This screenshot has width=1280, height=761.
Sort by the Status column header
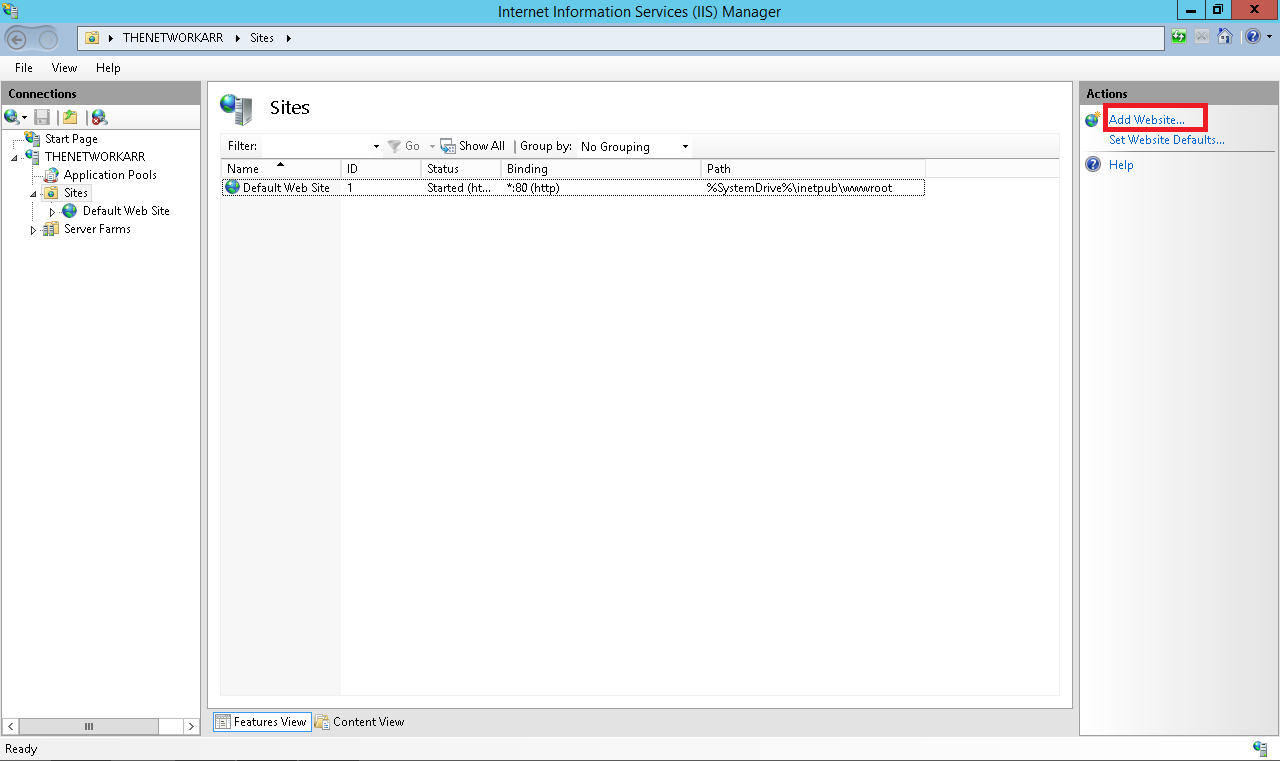coord(461,169)
